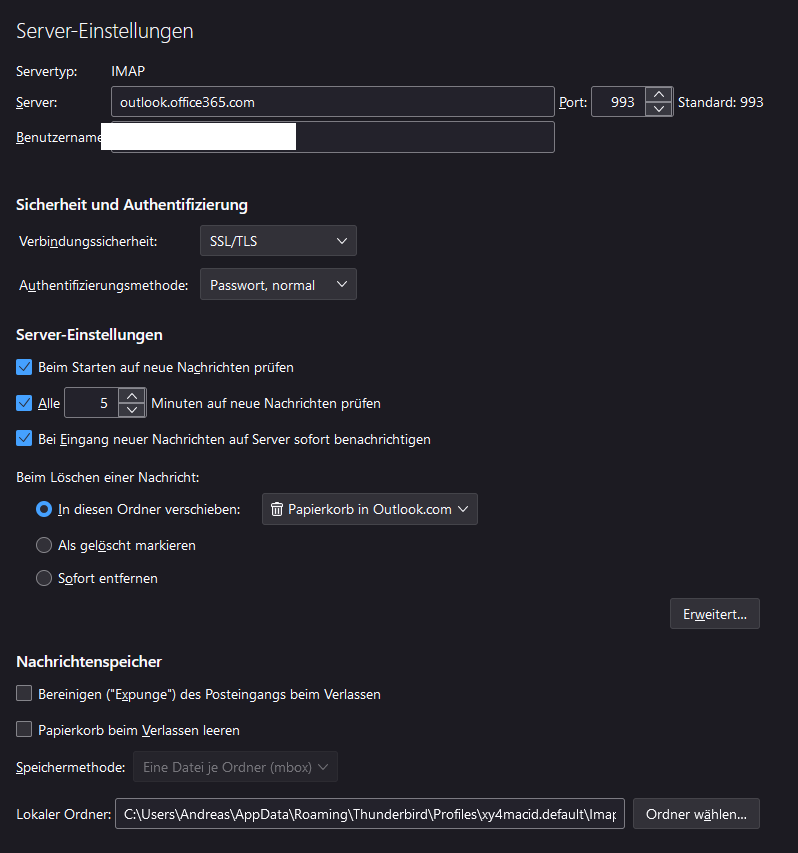Click the trash icon in the Papierkorb dropdown
Screen dimensions: 798x853
[277, 509]
